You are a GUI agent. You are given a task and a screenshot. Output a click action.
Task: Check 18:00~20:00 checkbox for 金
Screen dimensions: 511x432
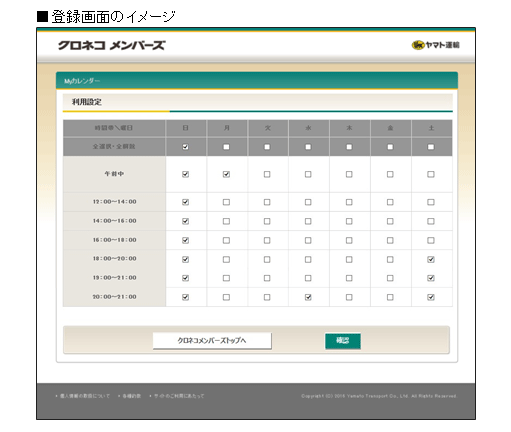[x=390, y=259]
